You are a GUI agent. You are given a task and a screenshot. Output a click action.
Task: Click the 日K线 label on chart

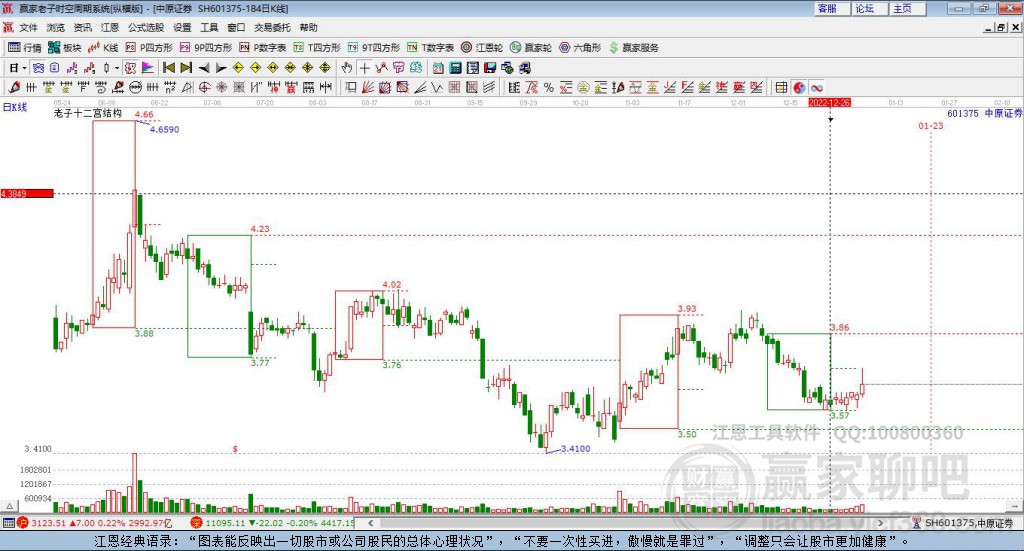pyautogui.click(x=15, y=107)
